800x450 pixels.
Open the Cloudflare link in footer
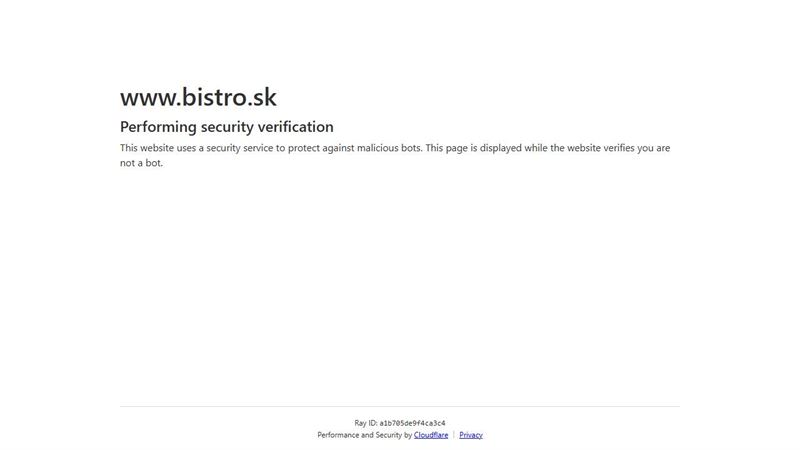[431, 435]
